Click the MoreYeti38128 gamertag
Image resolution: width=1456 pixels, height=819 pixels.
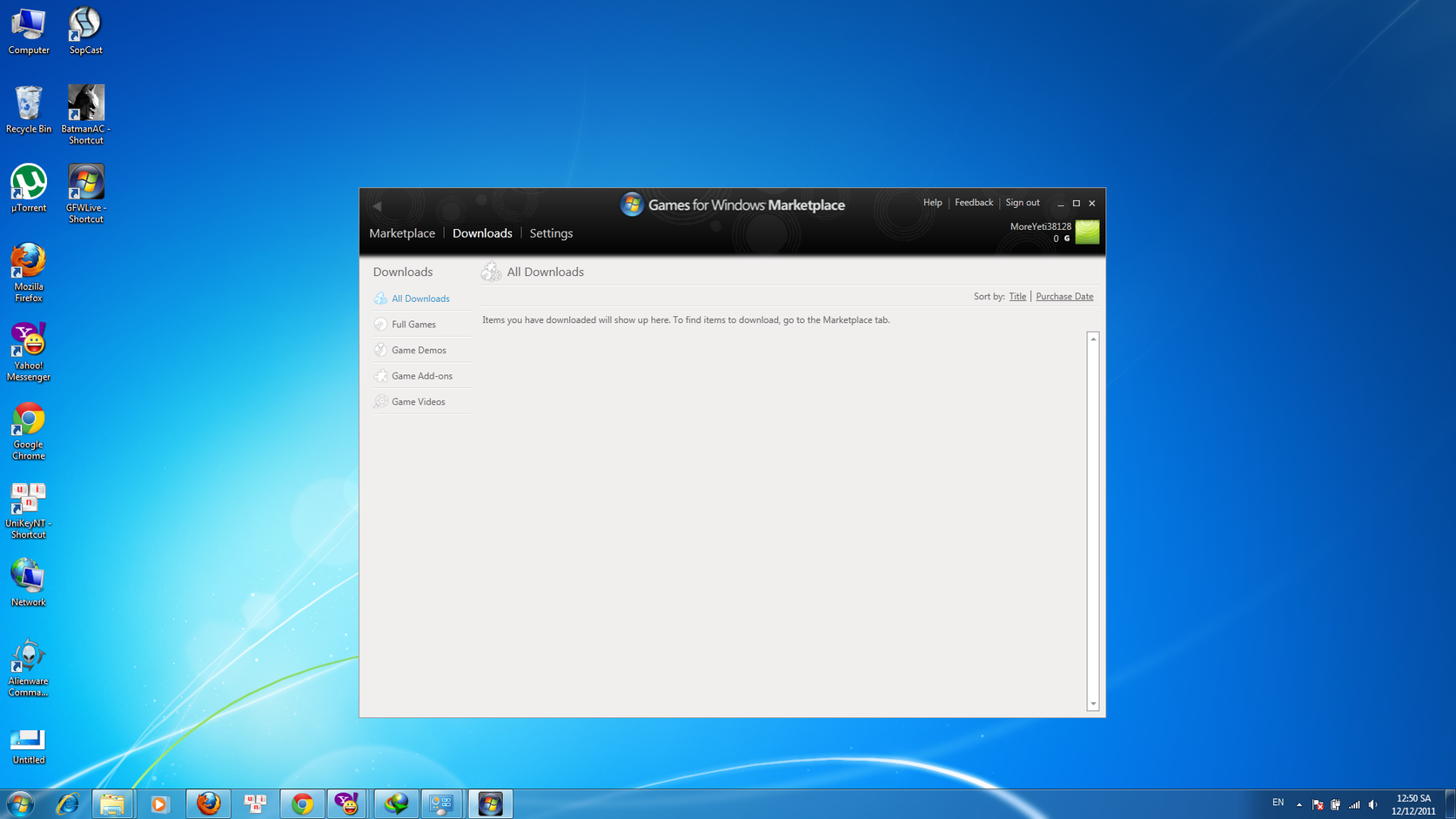coord(1040,226)
